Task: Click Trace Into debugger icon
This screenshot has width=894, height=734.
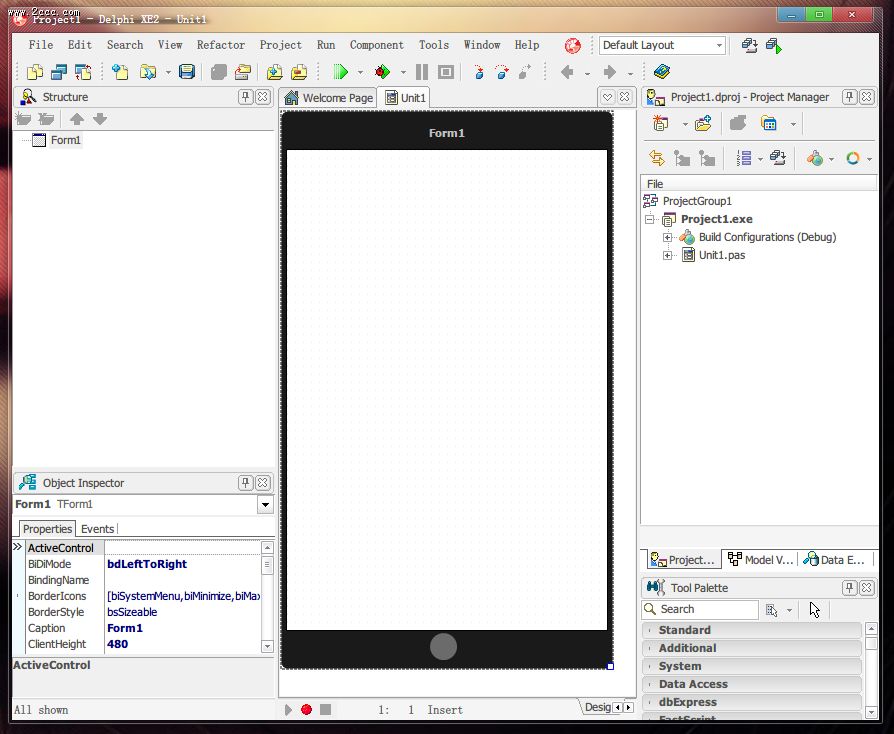Action: coord(479,72)
